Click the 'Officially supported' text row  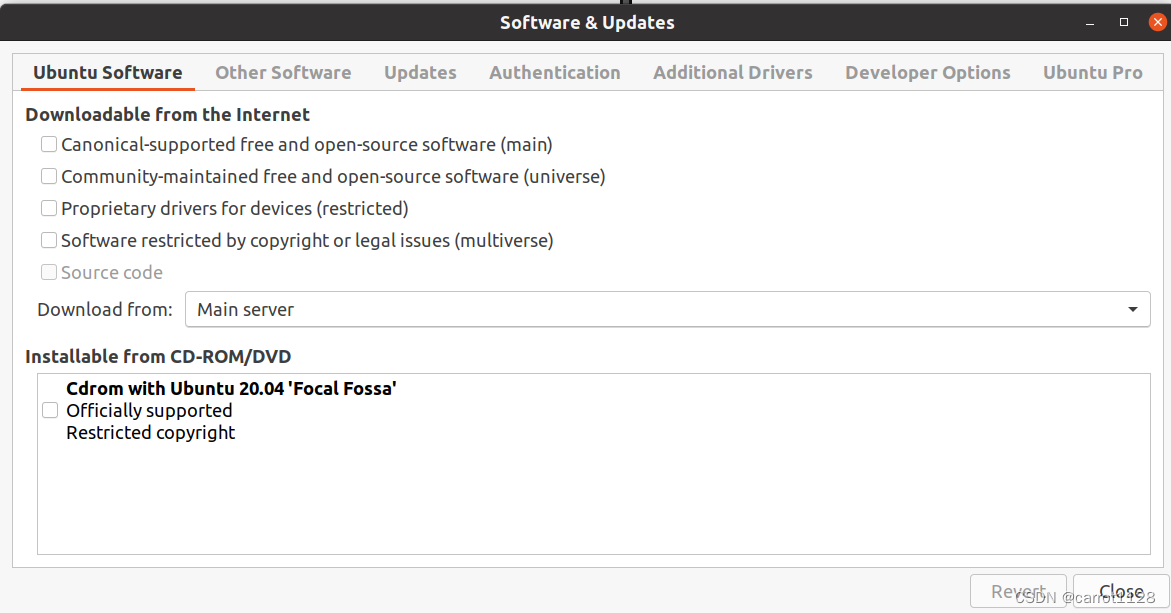point(149,411)
